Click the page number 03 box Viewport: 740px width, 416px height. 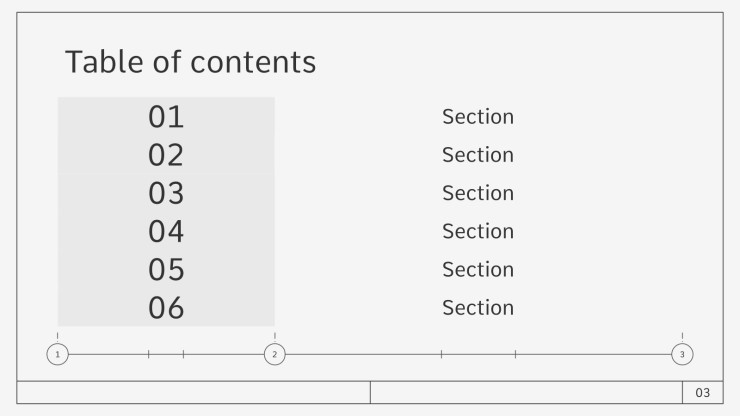click(x=703, y=392)
